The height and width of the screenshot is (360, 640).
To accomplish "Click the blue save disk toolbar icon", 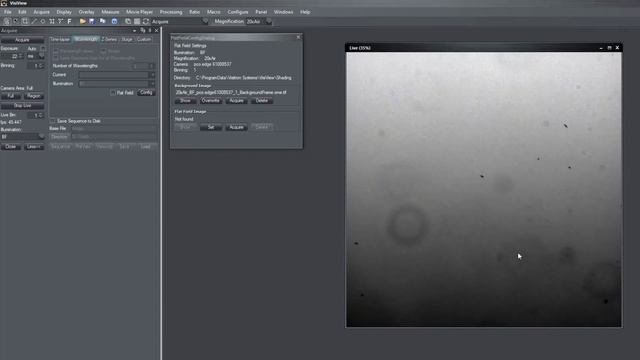I will point(92,21).
